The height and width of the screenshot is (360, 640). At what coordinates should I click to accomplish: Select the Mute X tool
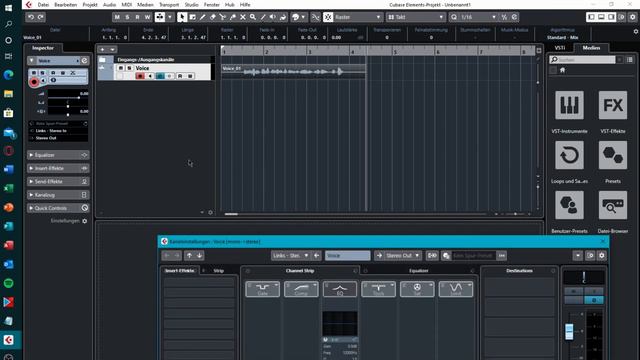coord(243,17)
